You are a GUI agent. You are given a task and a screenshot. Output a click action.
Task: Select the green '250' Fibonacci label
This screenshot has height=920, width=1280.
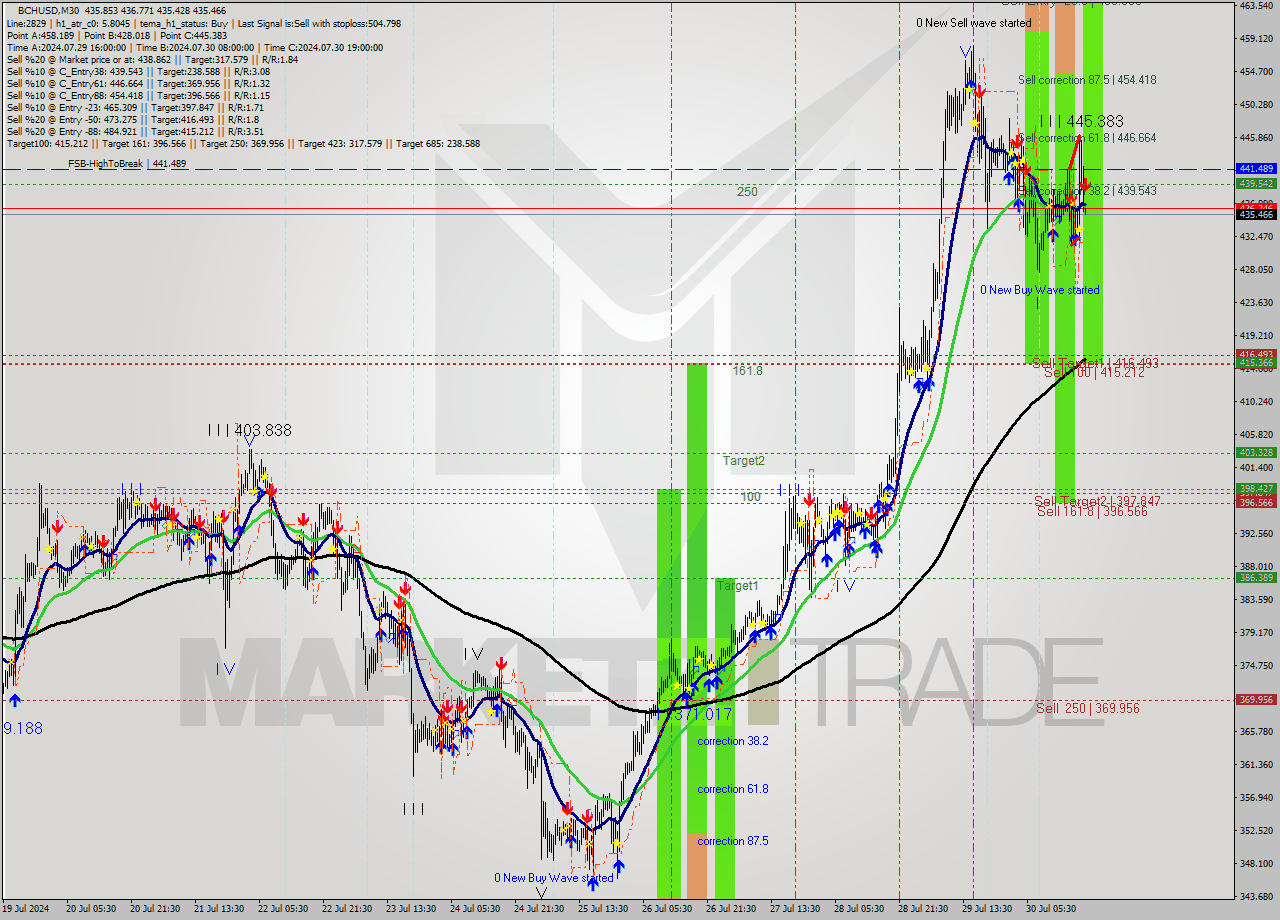[747, 191]
